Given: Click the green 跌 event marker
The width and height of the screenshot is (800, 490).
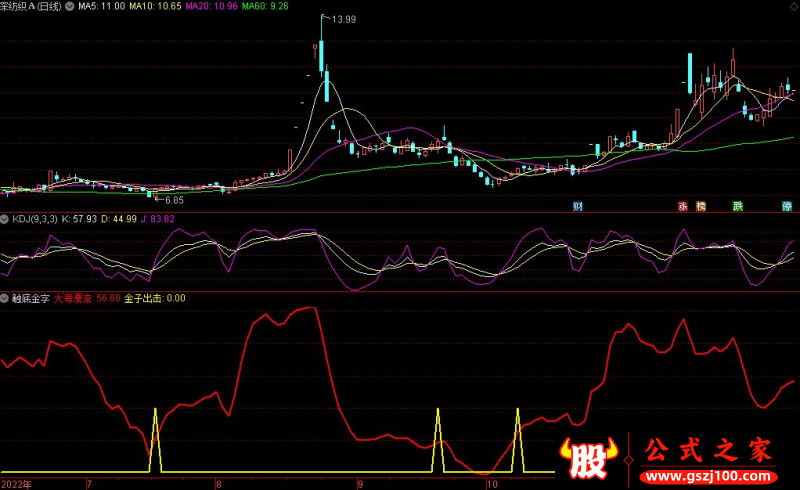Looking at the screenshot, I should coord(738,206).
